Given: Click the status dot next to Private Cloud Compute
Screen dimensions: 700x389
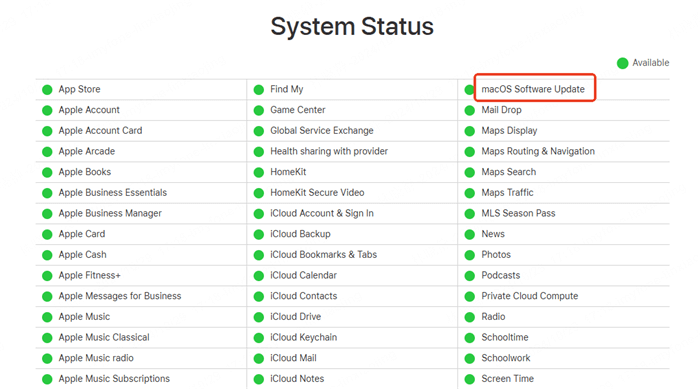Looking at the screenshot, I should (470, 297).
